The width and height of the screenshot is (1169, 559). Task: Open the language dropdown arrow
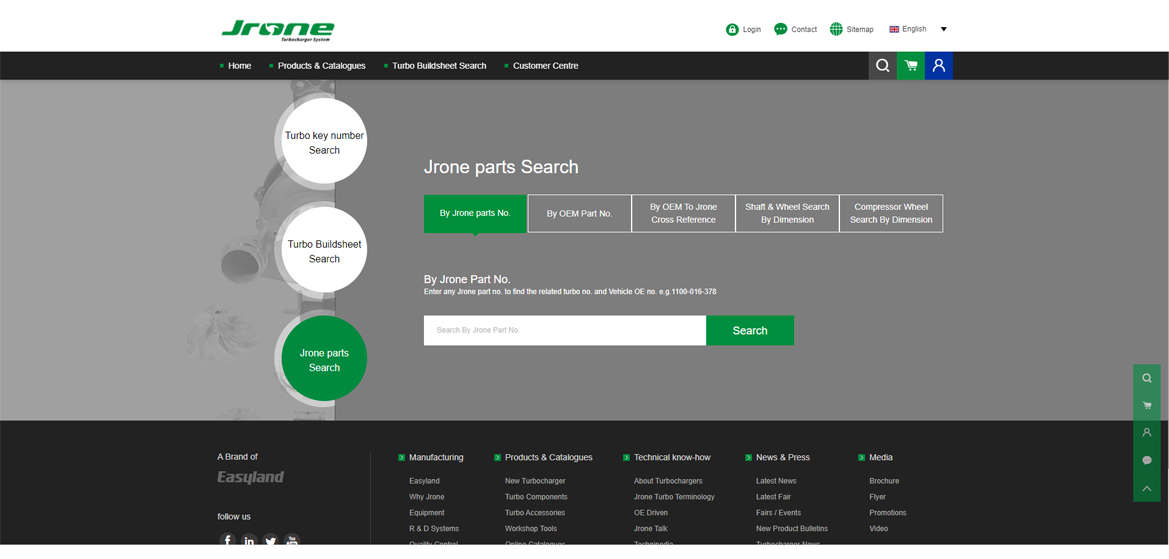(x=943, y=29)
